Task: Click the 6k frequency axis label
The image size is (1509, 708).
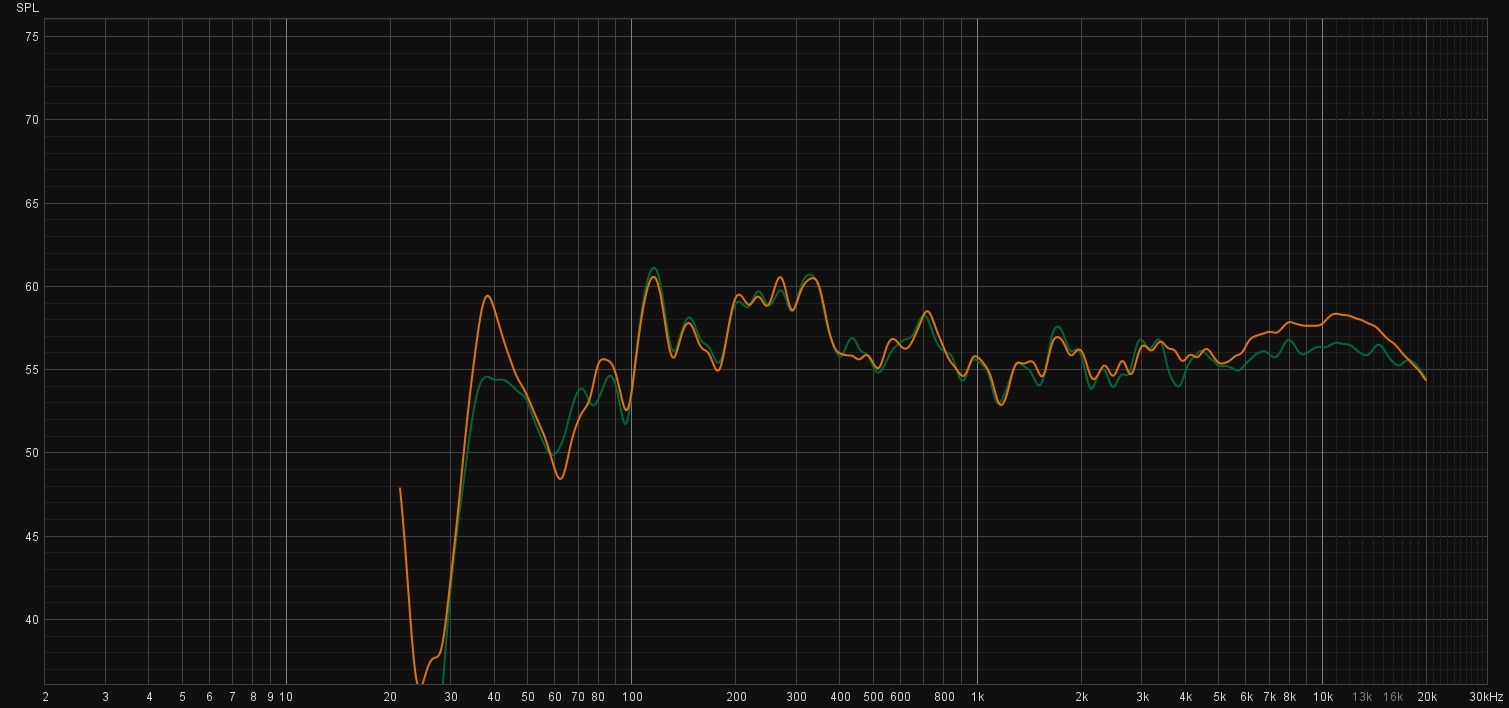Action: [1246, 697]
